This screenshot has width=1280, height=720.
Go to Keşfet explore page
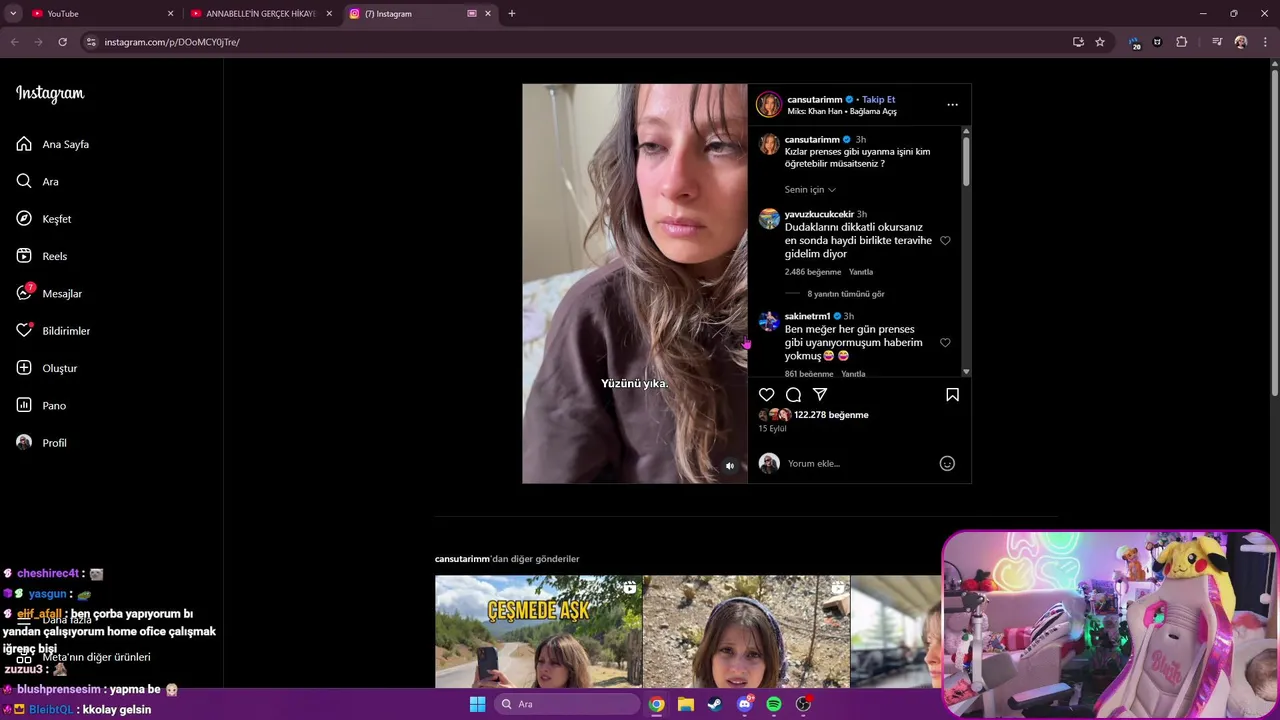44,219
